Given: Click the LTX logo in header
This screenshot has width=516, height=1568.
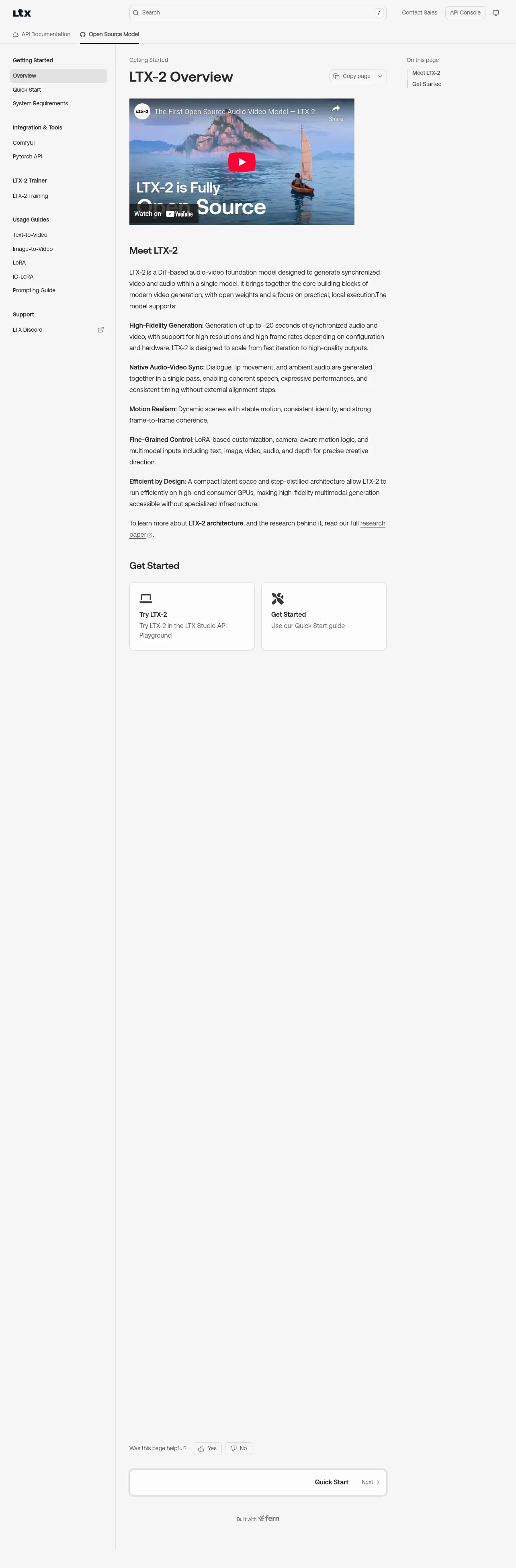Looking at the screenshot, I should 22,13.
